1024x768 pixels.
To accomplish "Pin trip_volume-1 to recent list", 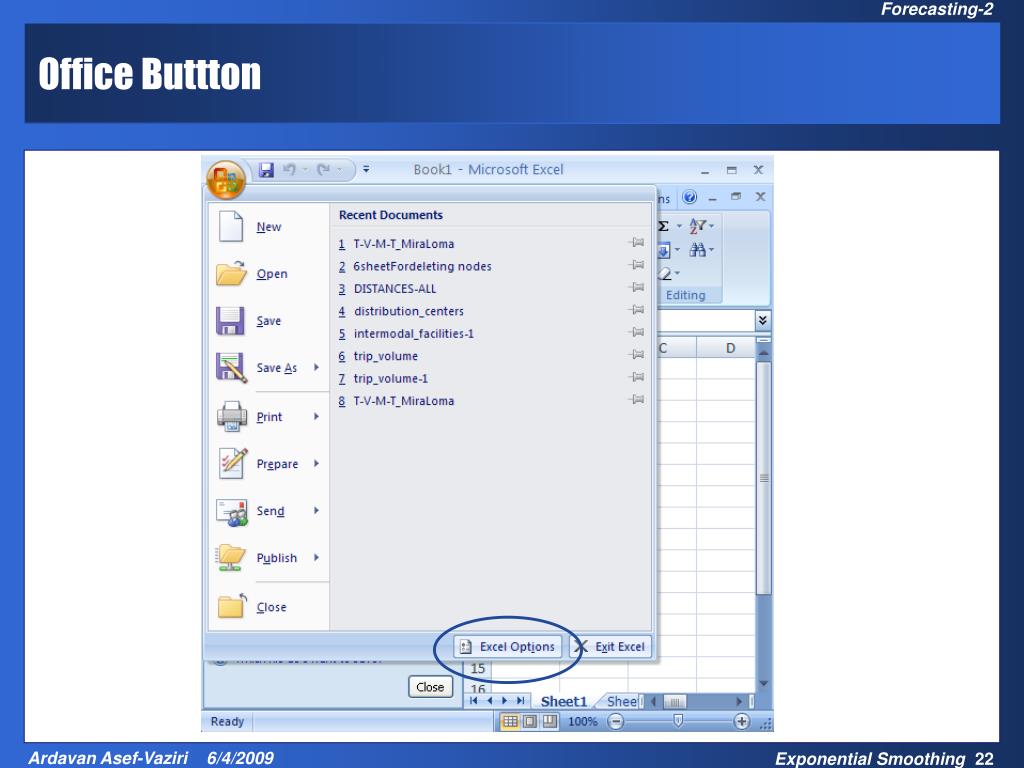I will click(x=637, y=377).
